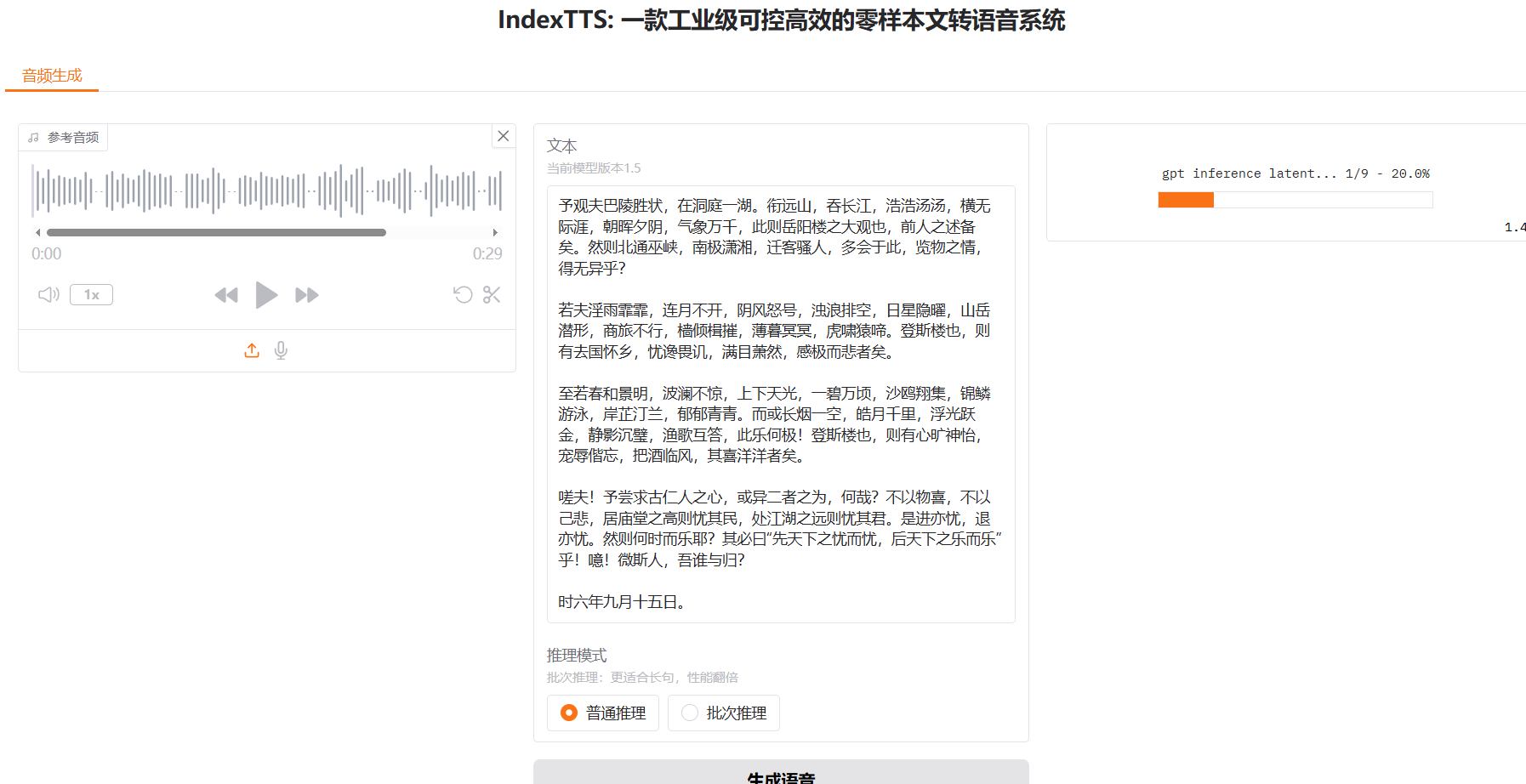Image resolution: width=1526 pixels, height=784 pixels.
Task: Click the reset/reload icon in the audio player
Action: point(462,294)
